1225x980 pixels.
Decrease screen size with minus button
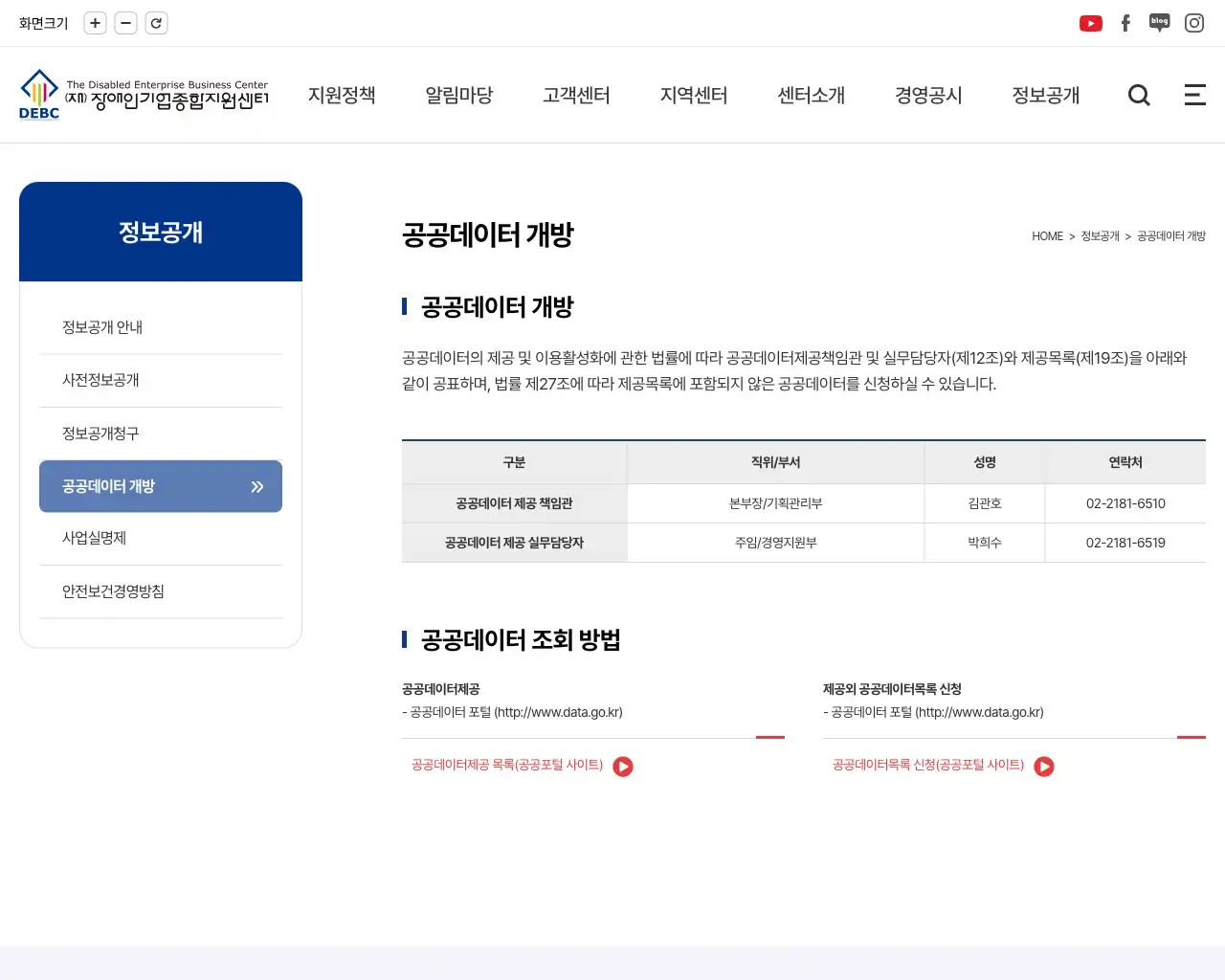click(125, 23)
